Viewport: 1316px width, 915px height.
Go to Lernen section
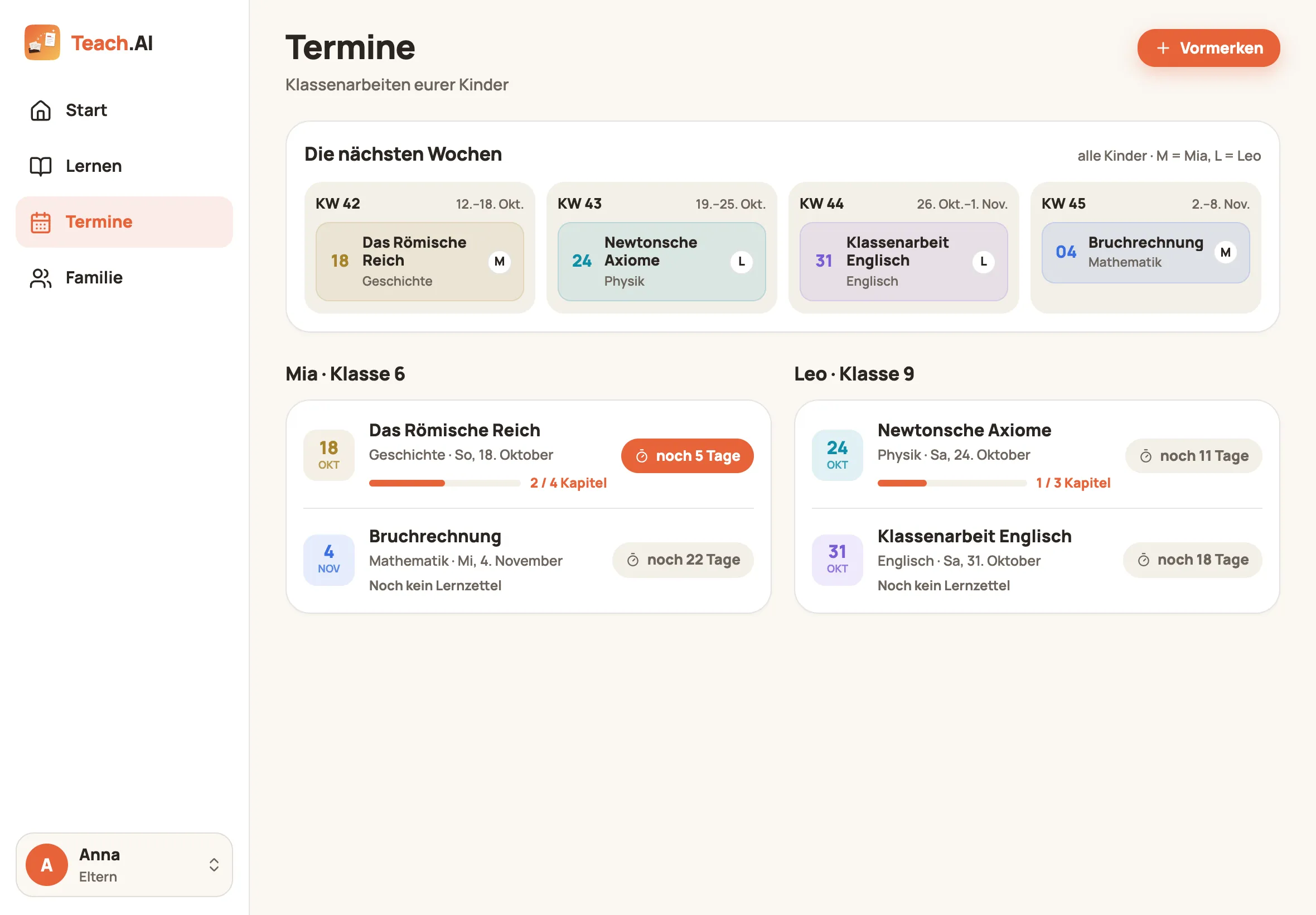tap(124, 166)
